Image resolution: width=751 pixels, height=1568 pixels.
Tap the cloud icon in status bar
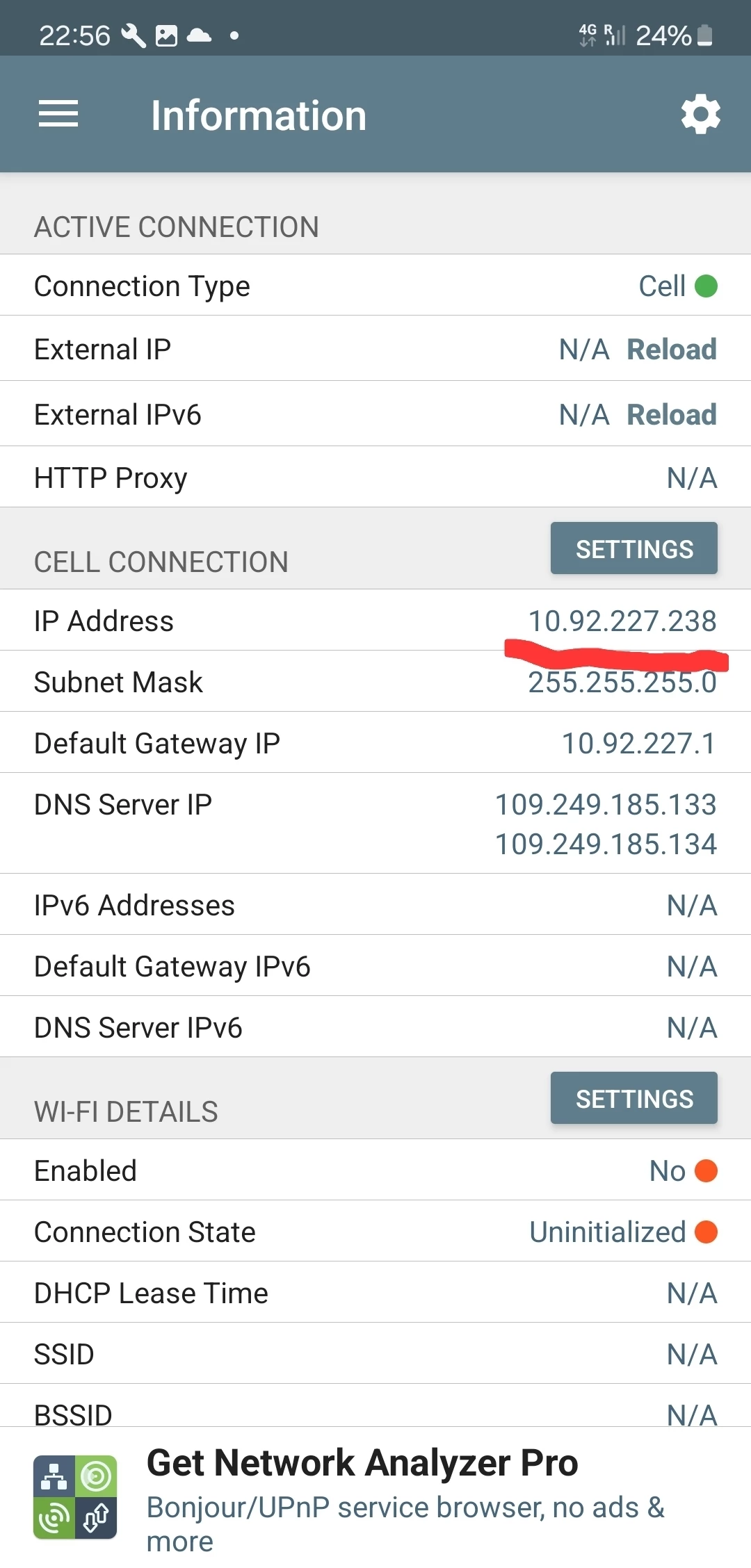pos(200,35)
